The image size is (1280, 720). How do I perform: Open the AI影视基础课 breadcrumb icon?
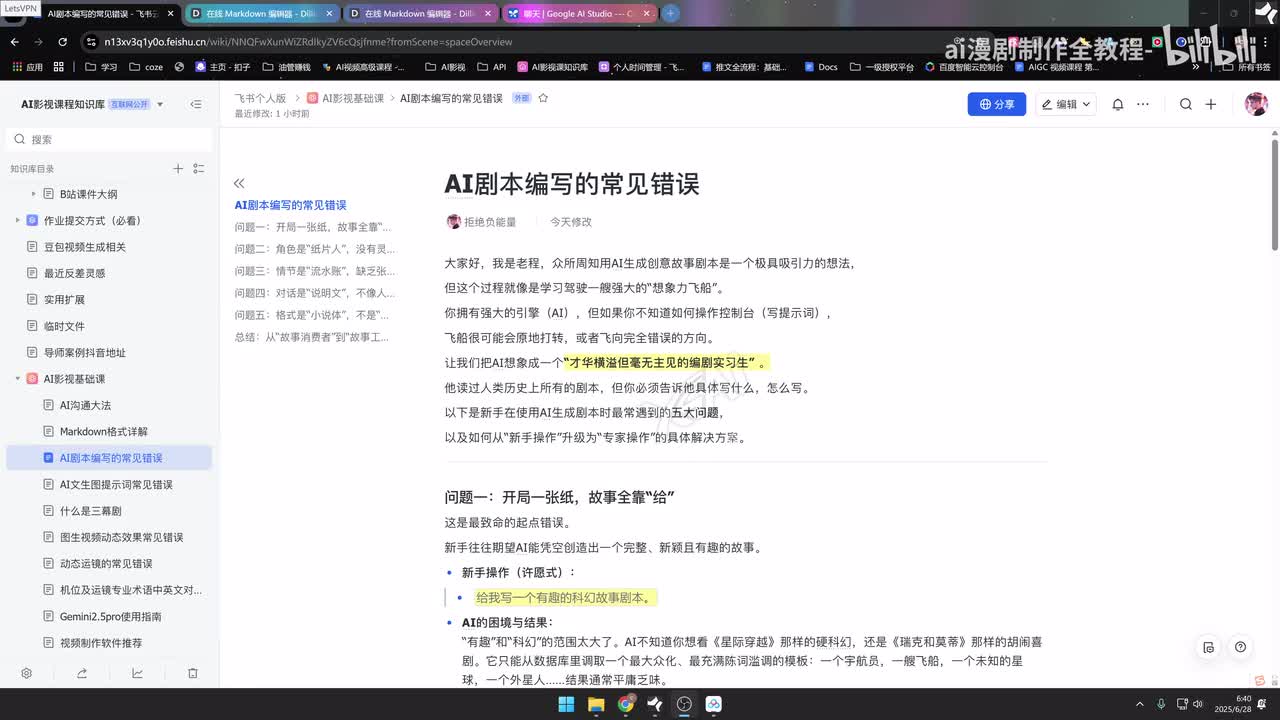pyautogui.click(x=313, y=98)
